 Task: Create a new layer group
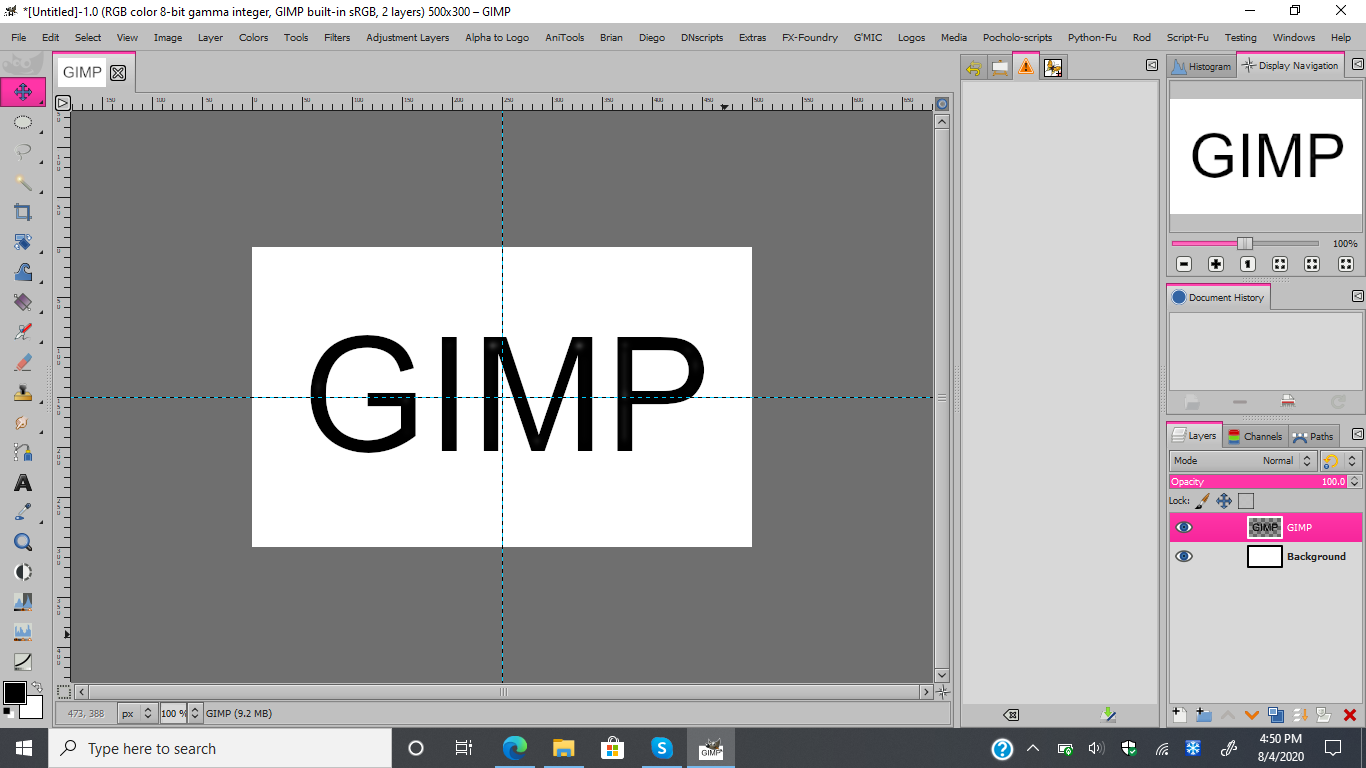coord(1203,714)
